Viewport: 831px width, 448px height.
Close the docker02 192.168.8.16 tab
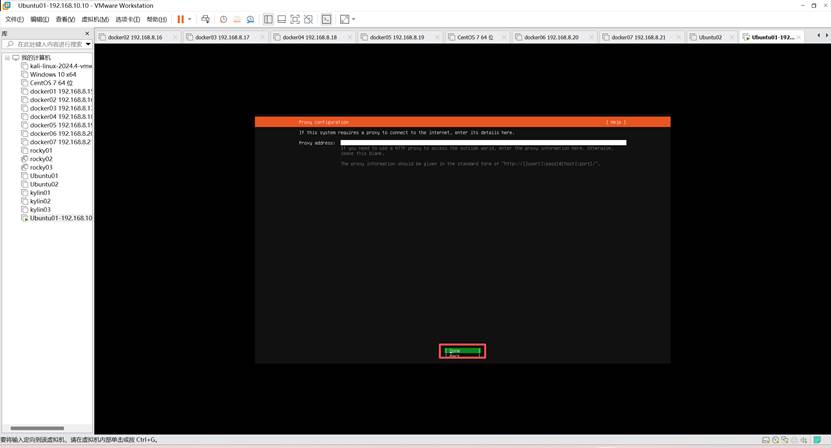tap(175, 37)
